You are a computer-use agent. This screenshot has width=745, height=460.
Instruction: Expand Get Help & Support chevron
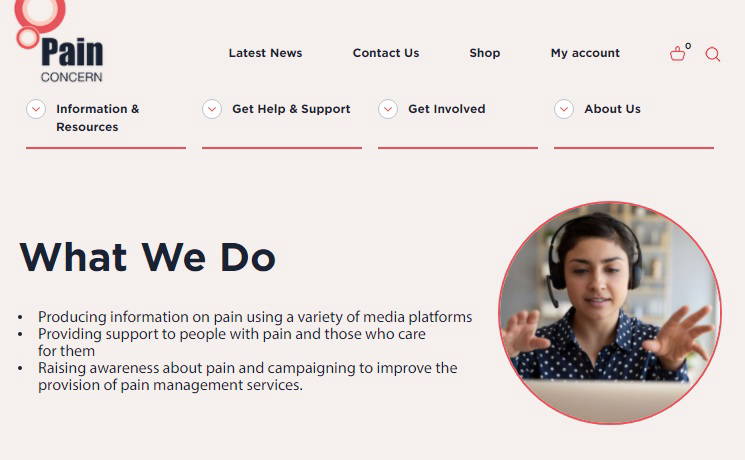(x=212, y=109)
